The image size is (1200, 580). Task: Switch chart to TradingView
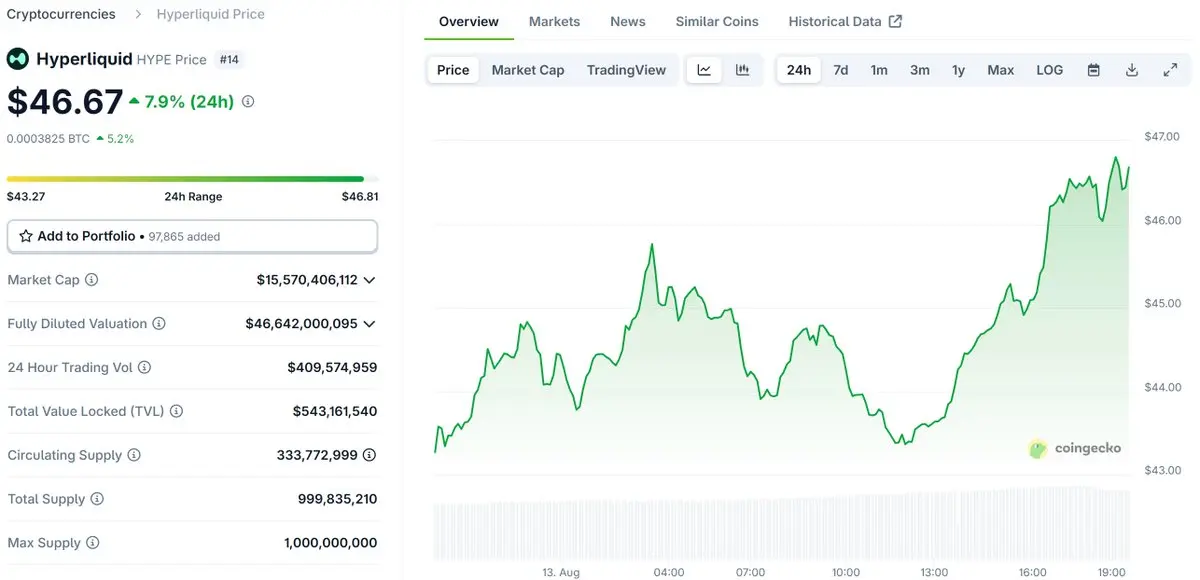click(626, 70)
